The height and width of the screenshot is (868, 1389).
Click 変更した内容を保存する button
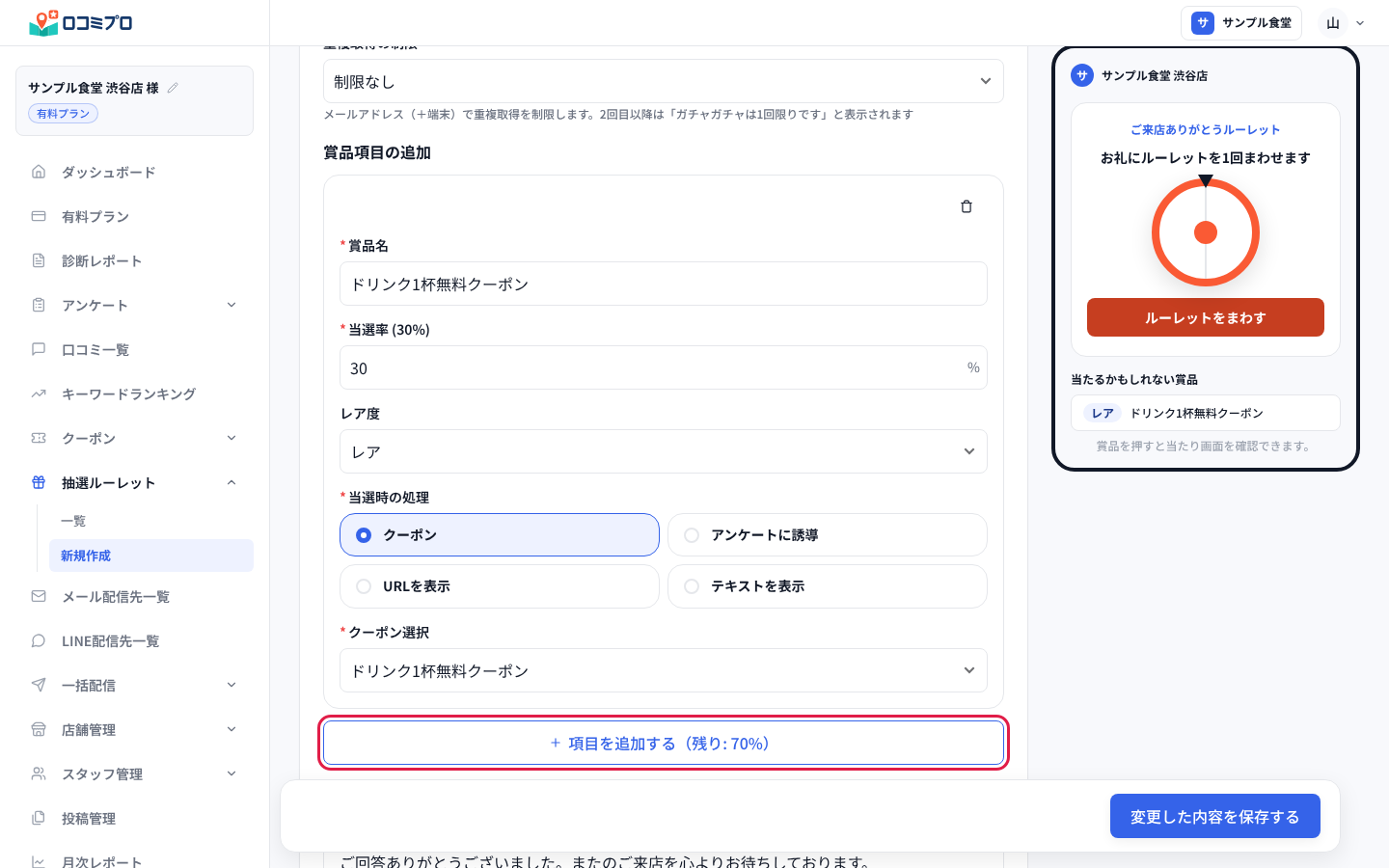pyautogui.click(x=1215, y=817)
